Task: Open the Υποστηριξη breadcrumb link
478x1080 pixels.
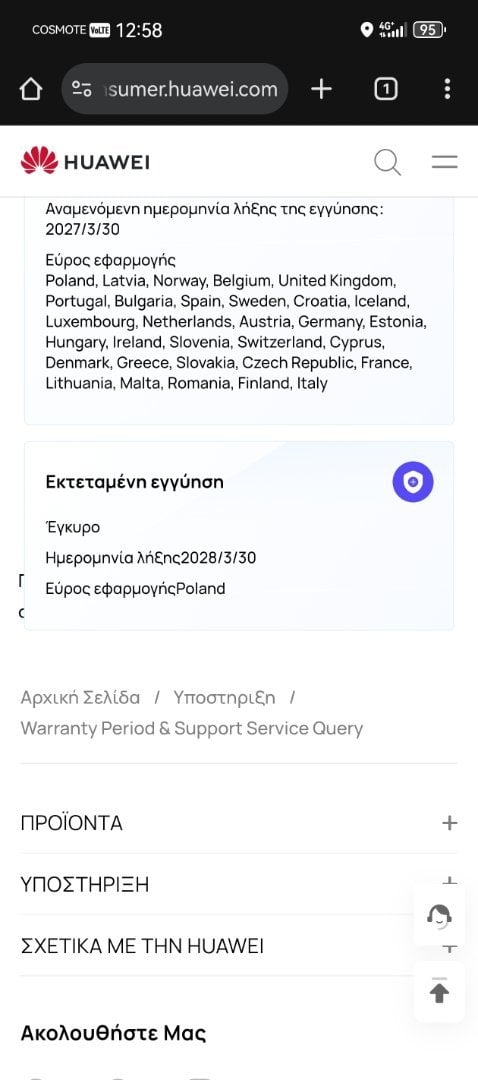Action: point(224,697)
